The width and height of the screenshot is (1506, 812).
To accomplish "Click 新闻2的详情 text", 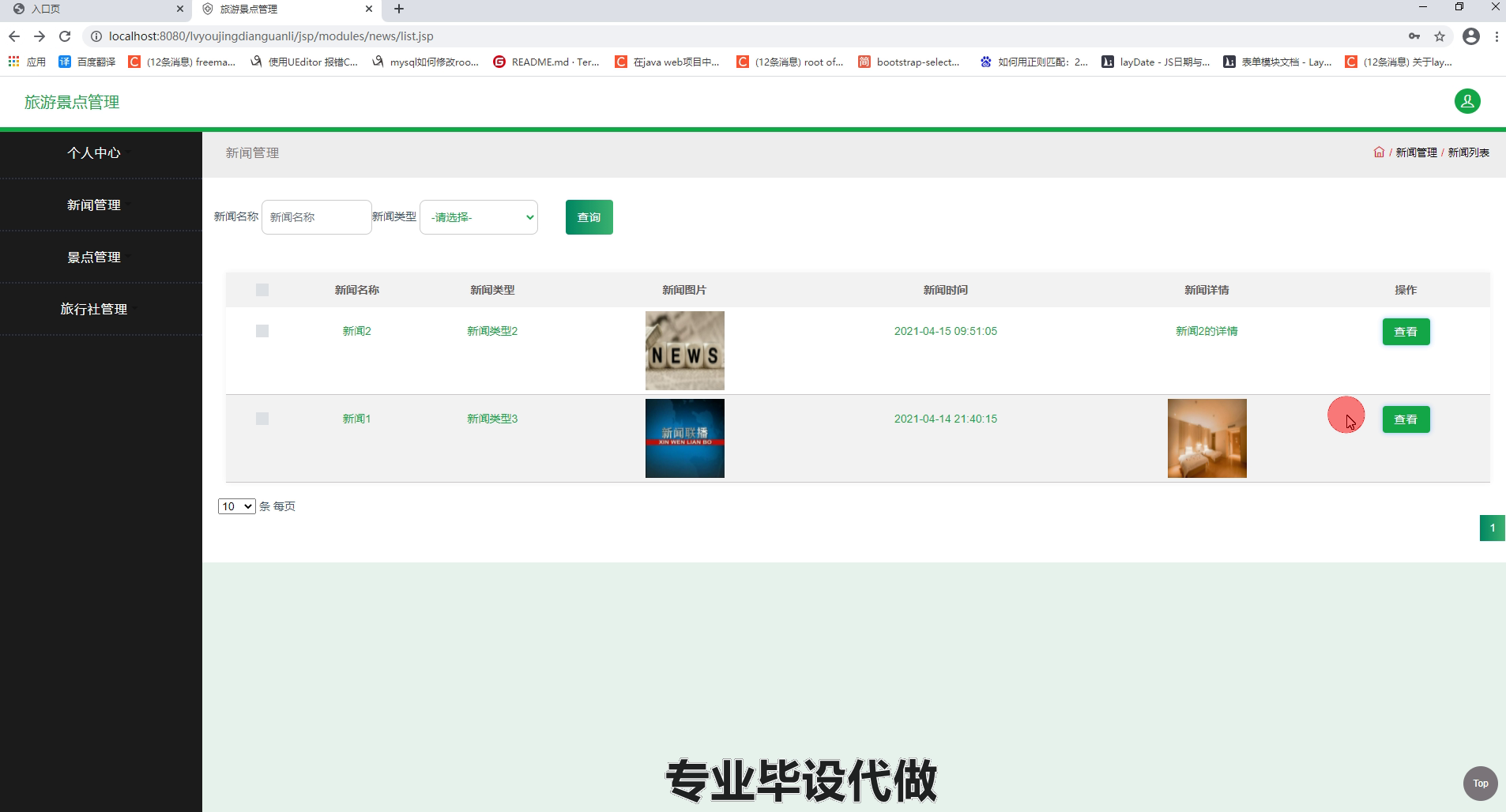I will (x=1207, y=331).
